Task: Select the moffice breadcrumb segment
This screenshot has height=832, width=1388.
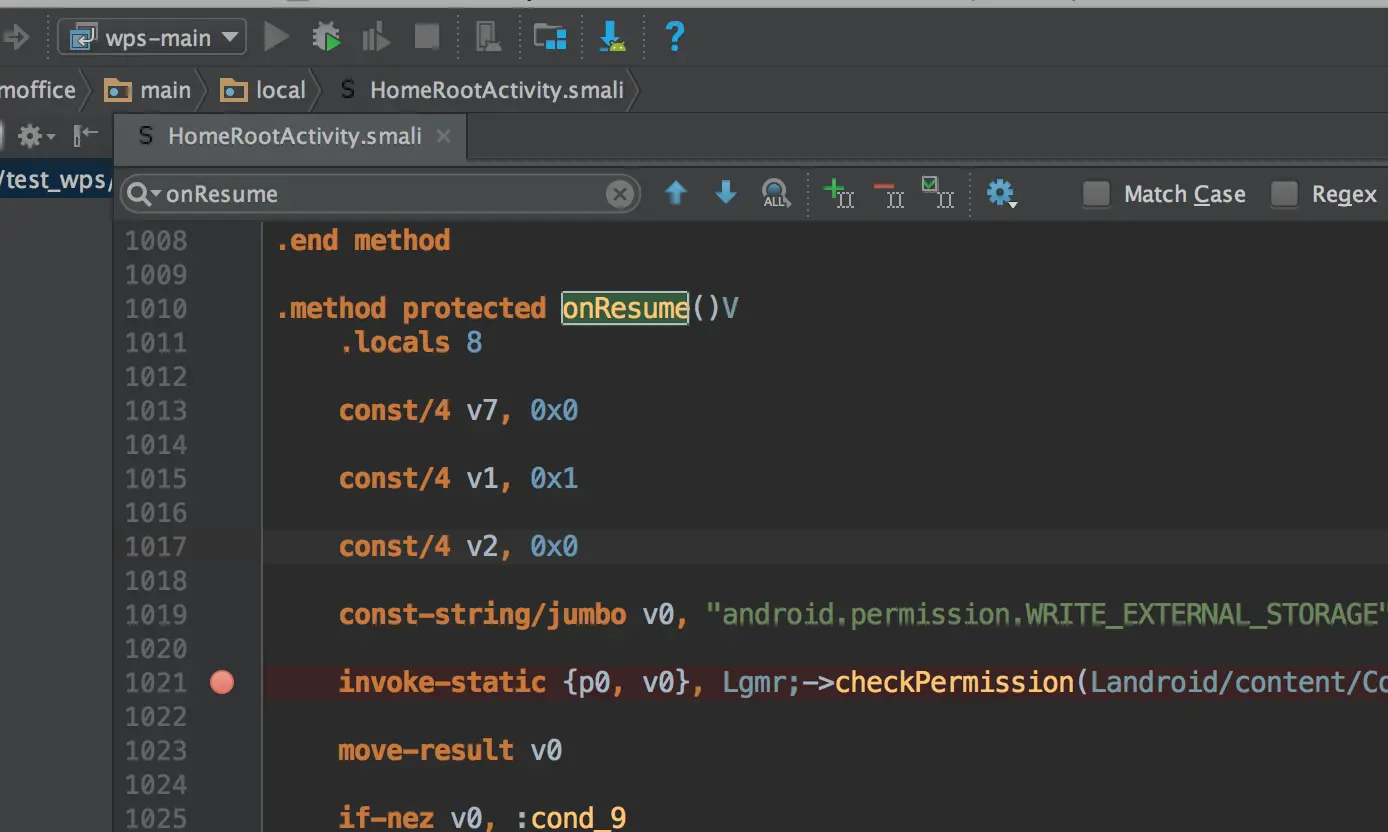Action: [x=38, y=90]
